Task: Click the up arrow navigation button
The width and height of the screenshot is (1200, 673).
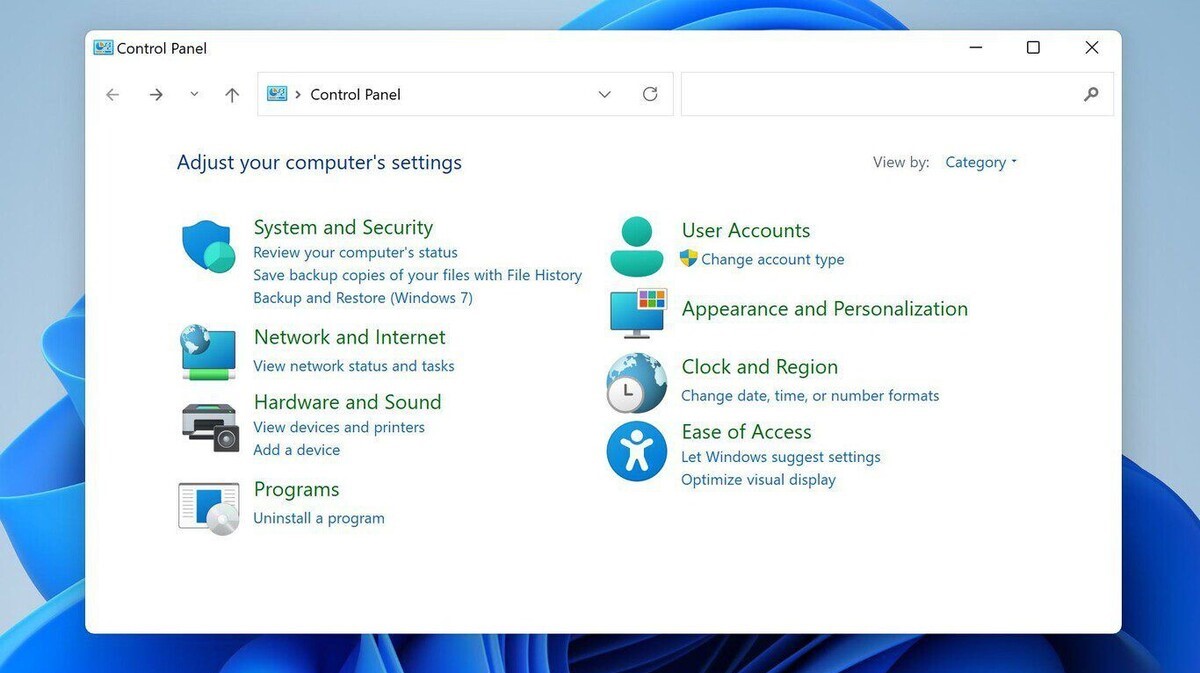Action: tap(232, 95)
